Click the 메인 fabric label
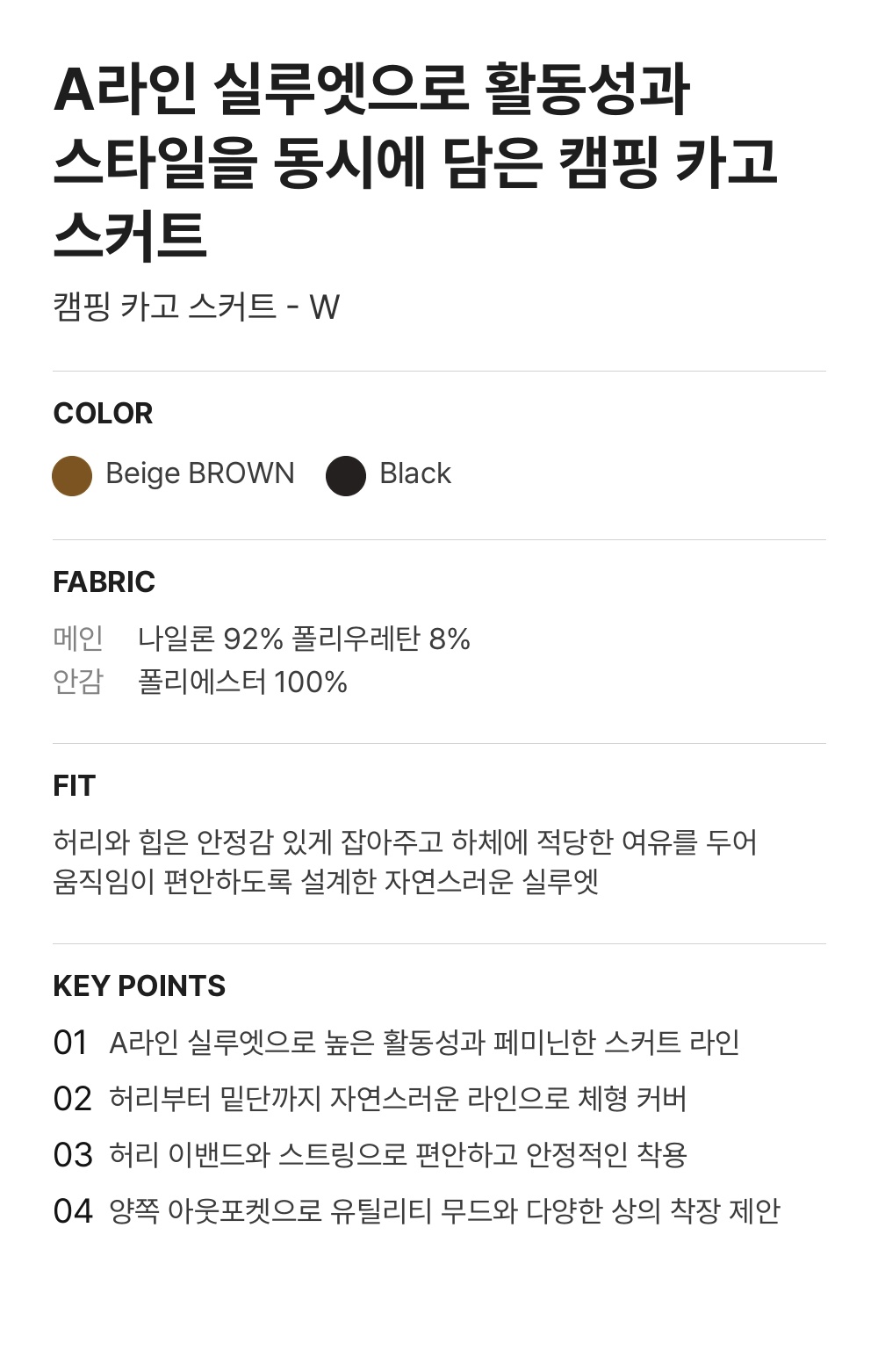878x1372 pixels. (78, 639)
